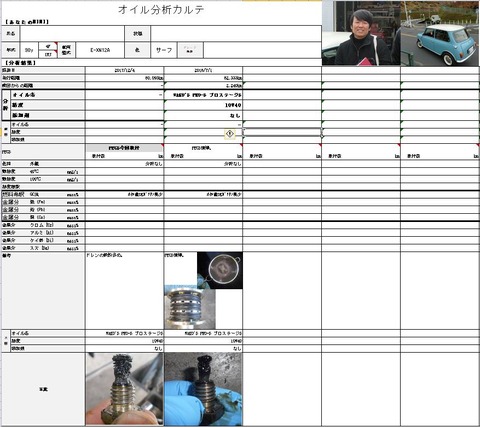Select the アルミ (Al) metal row label
The image size is (480, 427).
pos(43,233)
